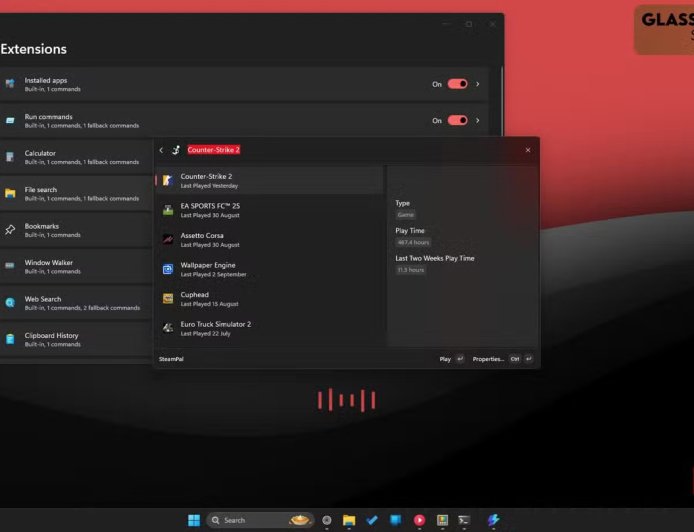694x532 pixels.
Task: Go back using the palette back arrow
Action: pos(161,150)
